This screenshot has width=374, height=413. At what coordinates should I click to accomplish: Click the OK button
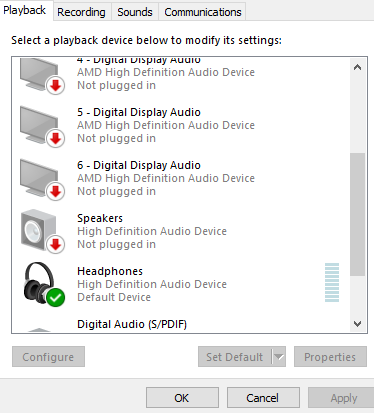click(182, 398)
